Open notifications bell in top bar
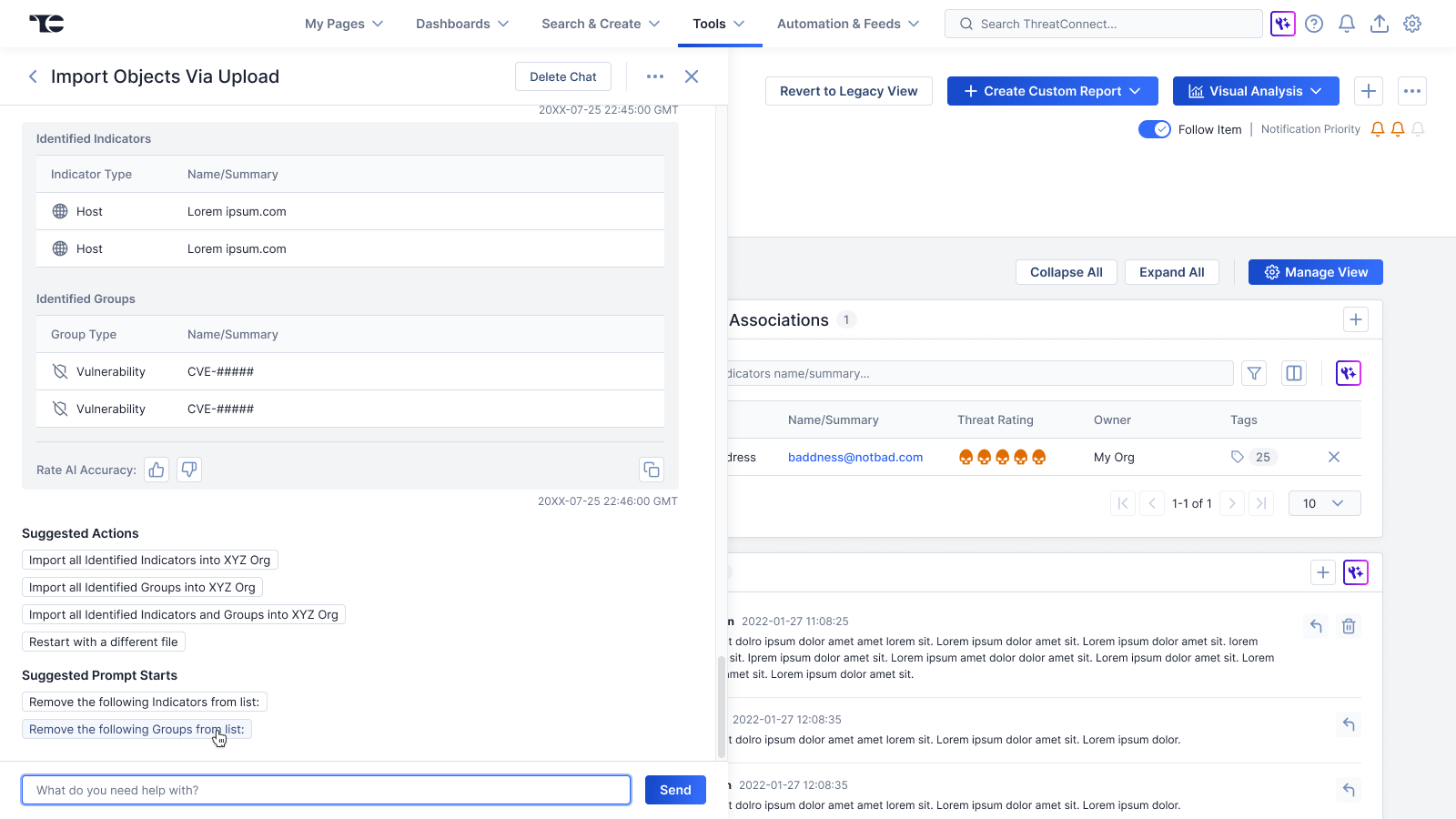The width and height of the screenshot is (1456, 819). click(x=1347, y=24)
